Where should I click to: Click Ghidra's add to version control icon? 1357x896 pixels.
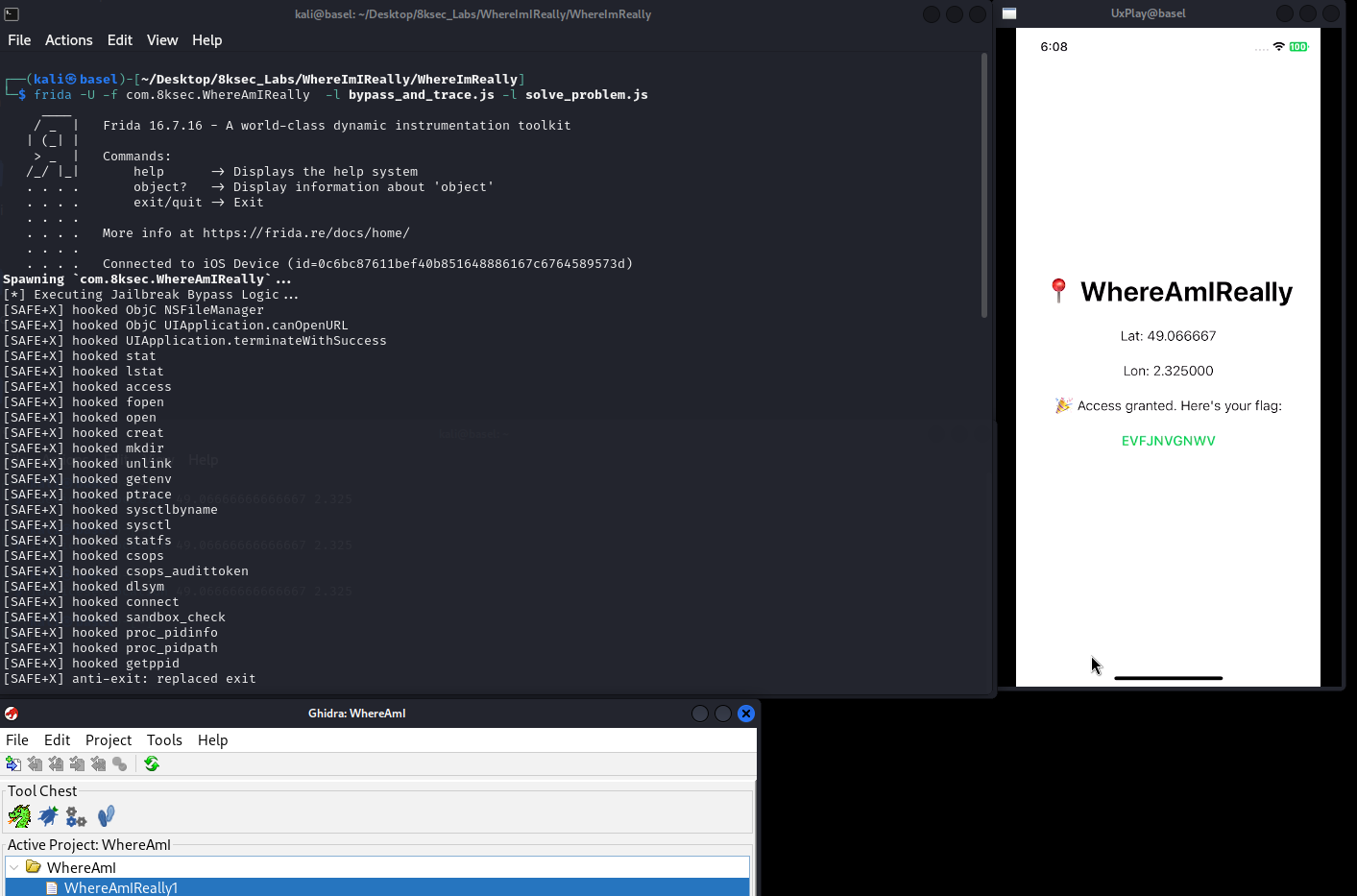(x=13, y=763)
